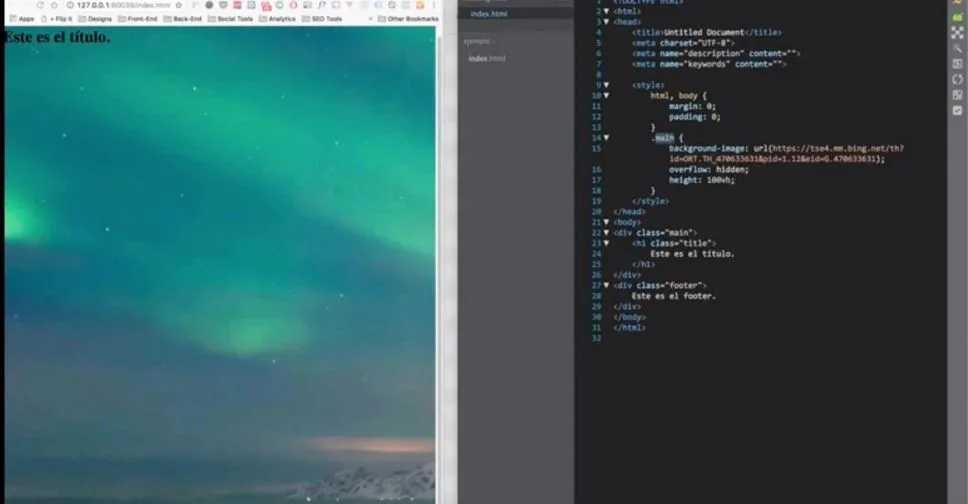The width and height of the screenshot is (968, 504).
Task: Click the height: 100vh; declaration
Action: click(x=702, y=180)
